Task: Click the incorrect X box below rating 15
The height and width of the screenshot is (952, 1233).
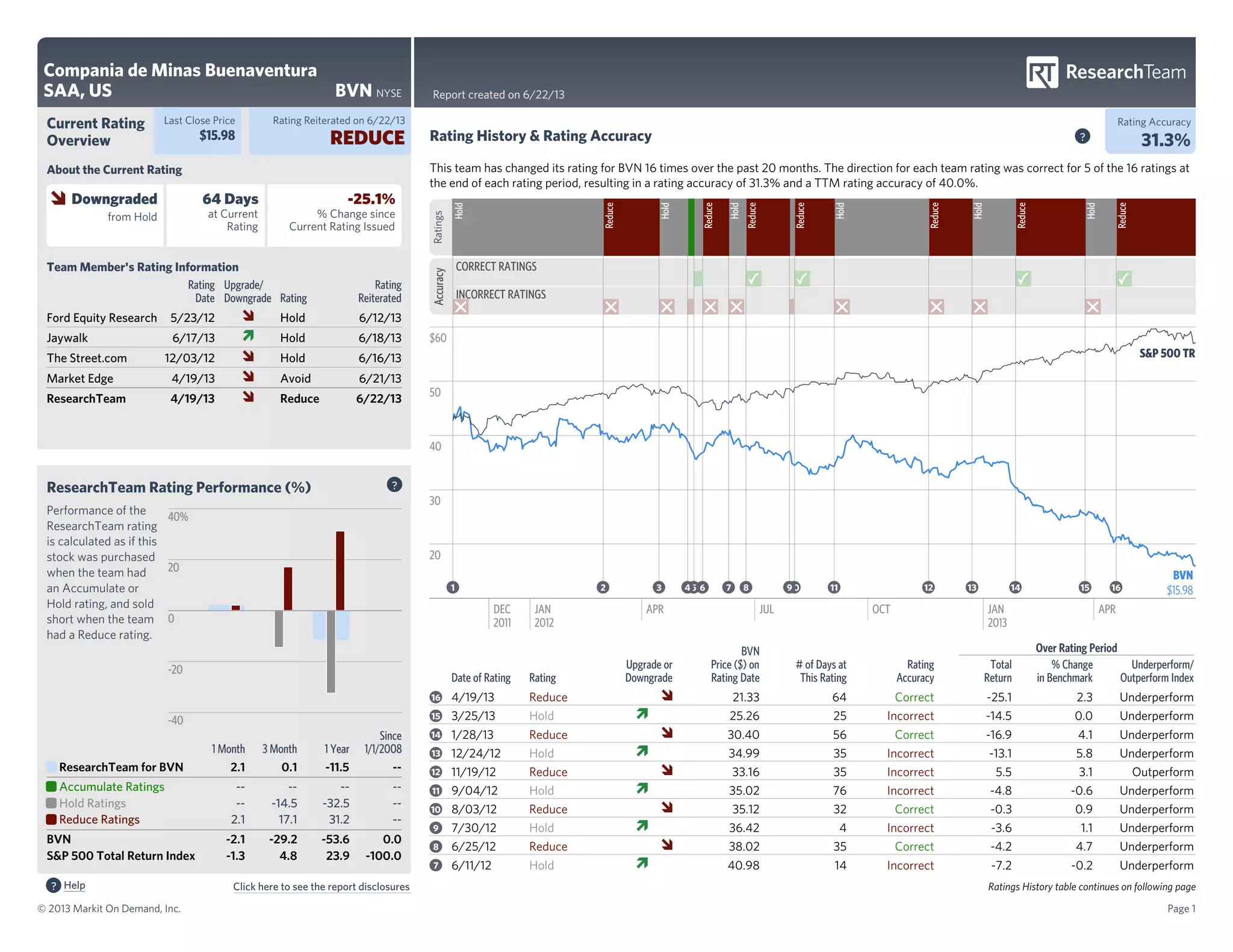Action: point(1093,307)
